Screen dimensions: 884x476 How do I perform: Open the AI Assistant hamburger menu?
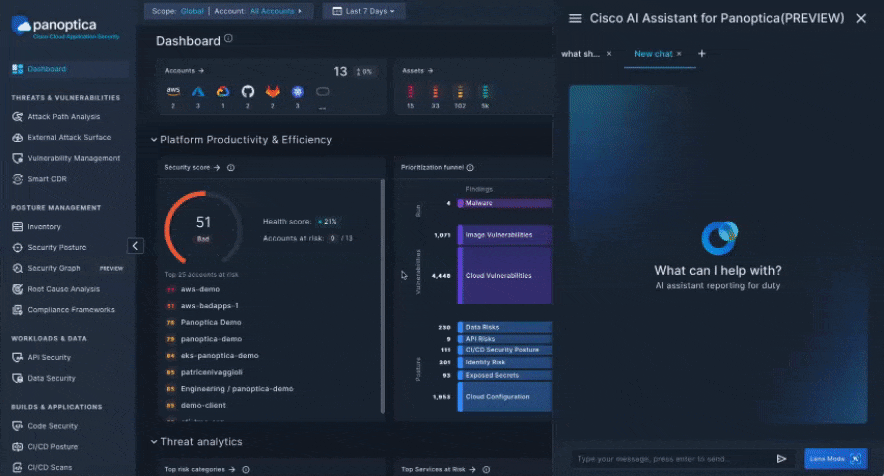point(575,19)
